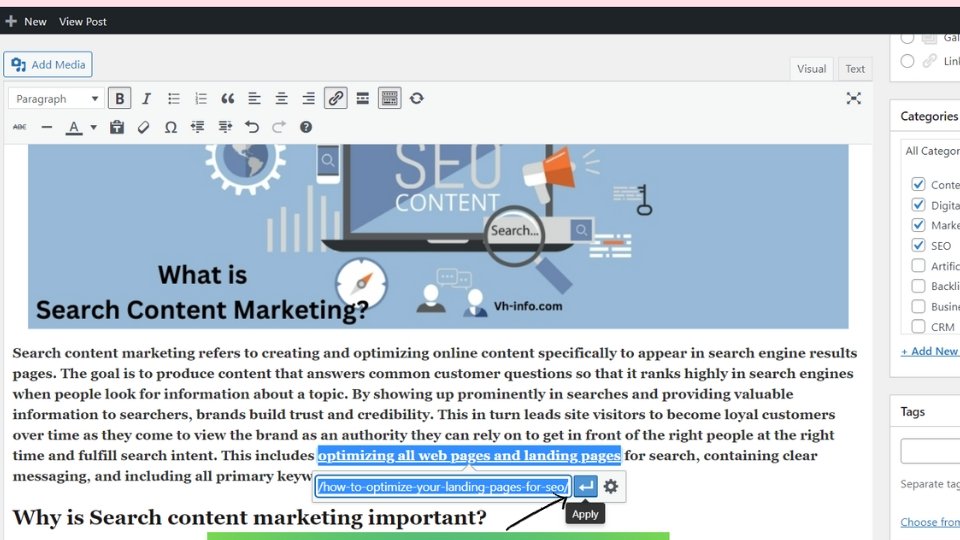
Task: Check the Backli... category checkbox
Action: point(918,286)
